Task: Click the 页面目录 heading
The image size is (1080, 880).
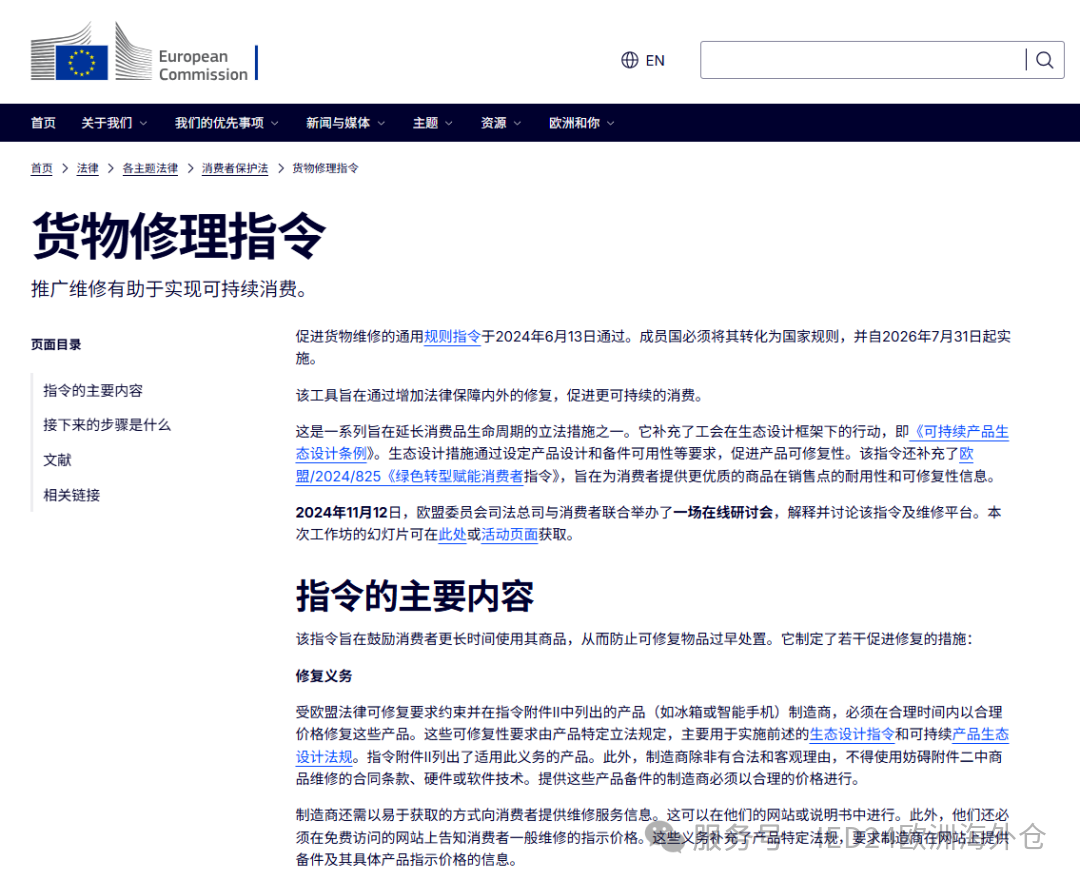Action: [56, 344]
